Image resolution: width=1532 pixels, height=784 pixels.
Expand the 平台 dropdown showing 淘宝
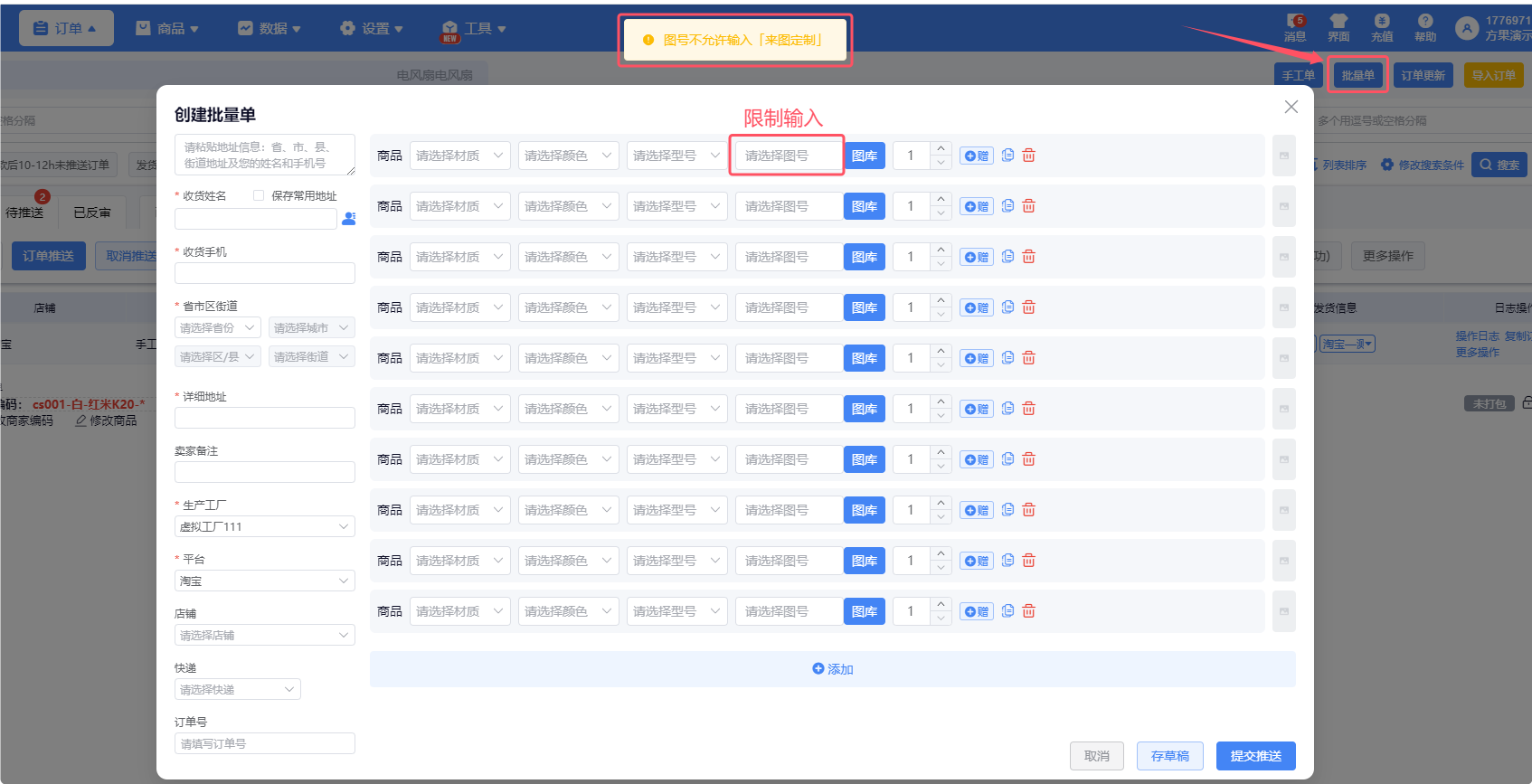(265, 581)
